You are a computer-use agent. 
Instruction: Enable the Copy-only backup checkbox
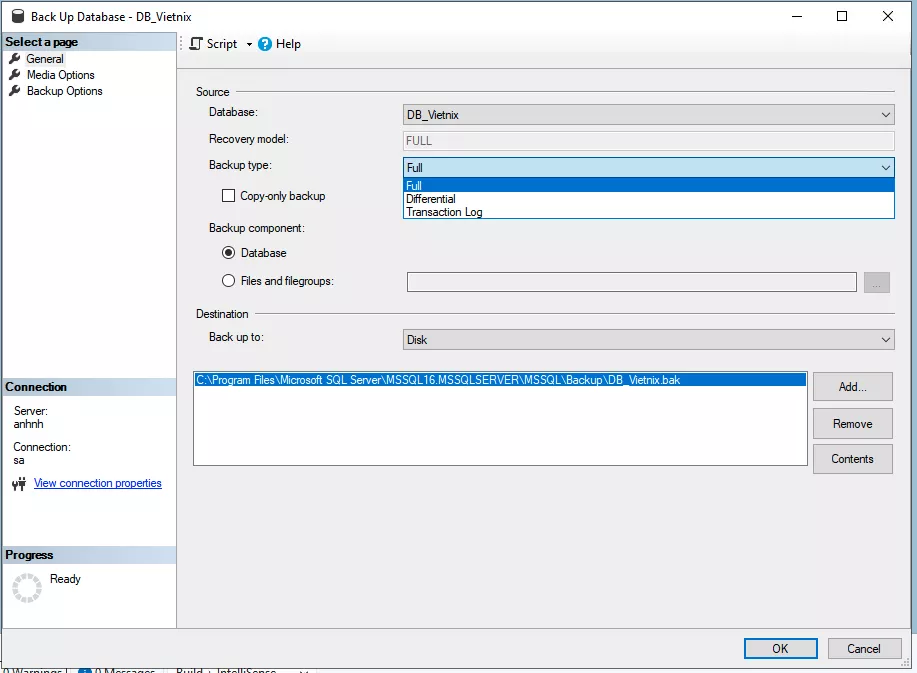(229, 196)
